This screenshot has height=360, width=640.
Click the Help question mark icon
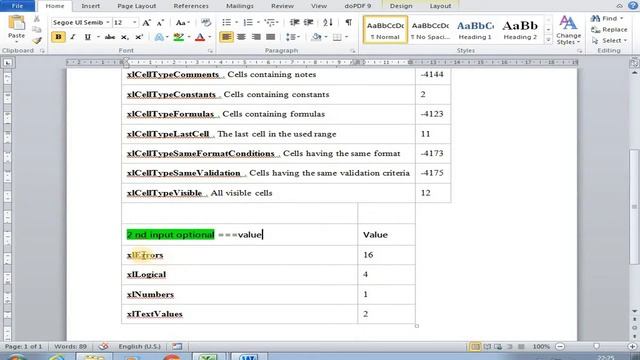(x=633, y=6)
